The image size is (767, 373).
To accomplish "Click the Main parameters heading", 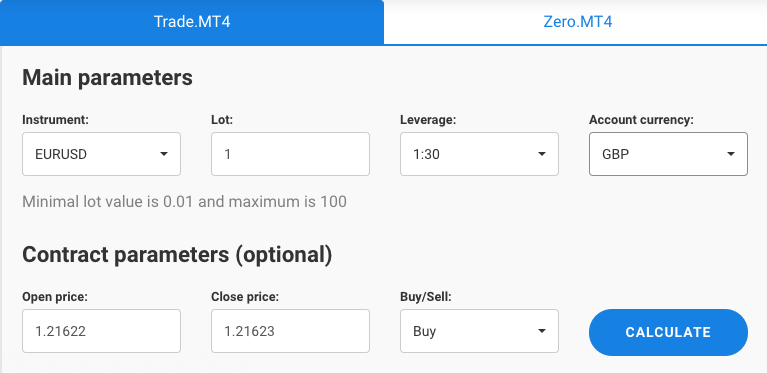I will point(107,78).
